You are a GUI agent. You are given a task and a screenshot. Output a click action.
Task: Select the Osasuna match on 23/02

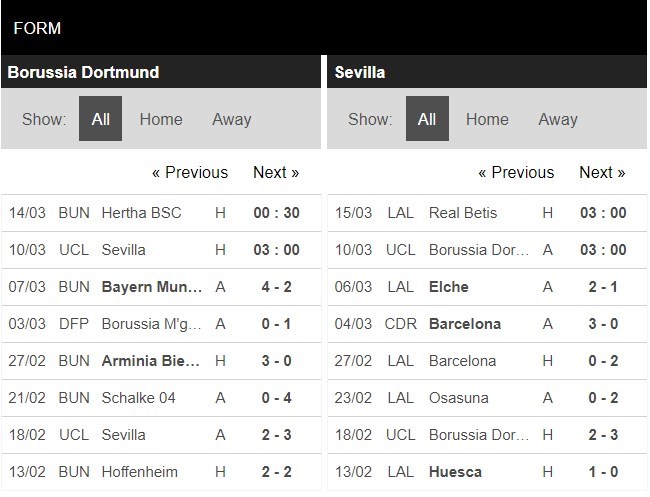tap(458, 398)
